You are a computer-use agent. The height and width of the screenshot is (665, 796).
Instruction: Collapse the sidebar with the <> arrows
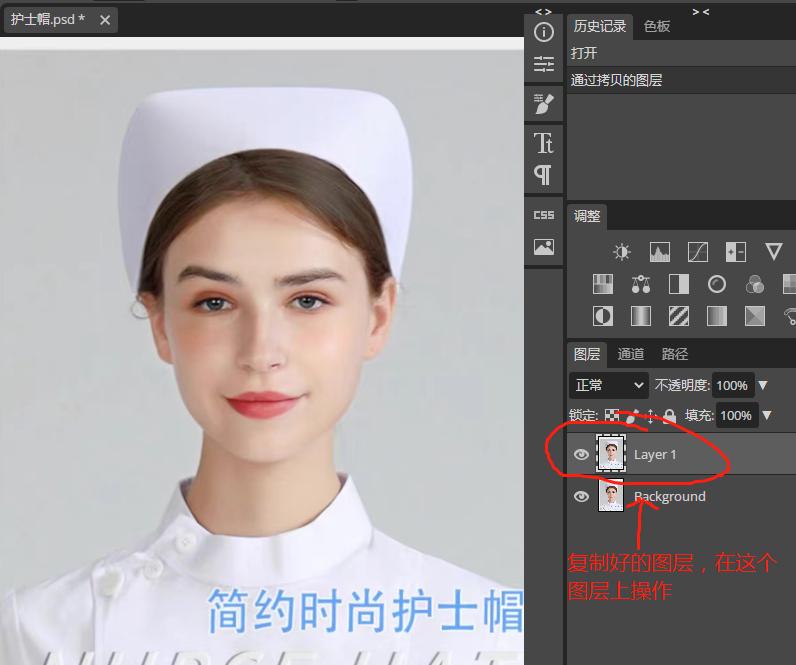[543, 12]
